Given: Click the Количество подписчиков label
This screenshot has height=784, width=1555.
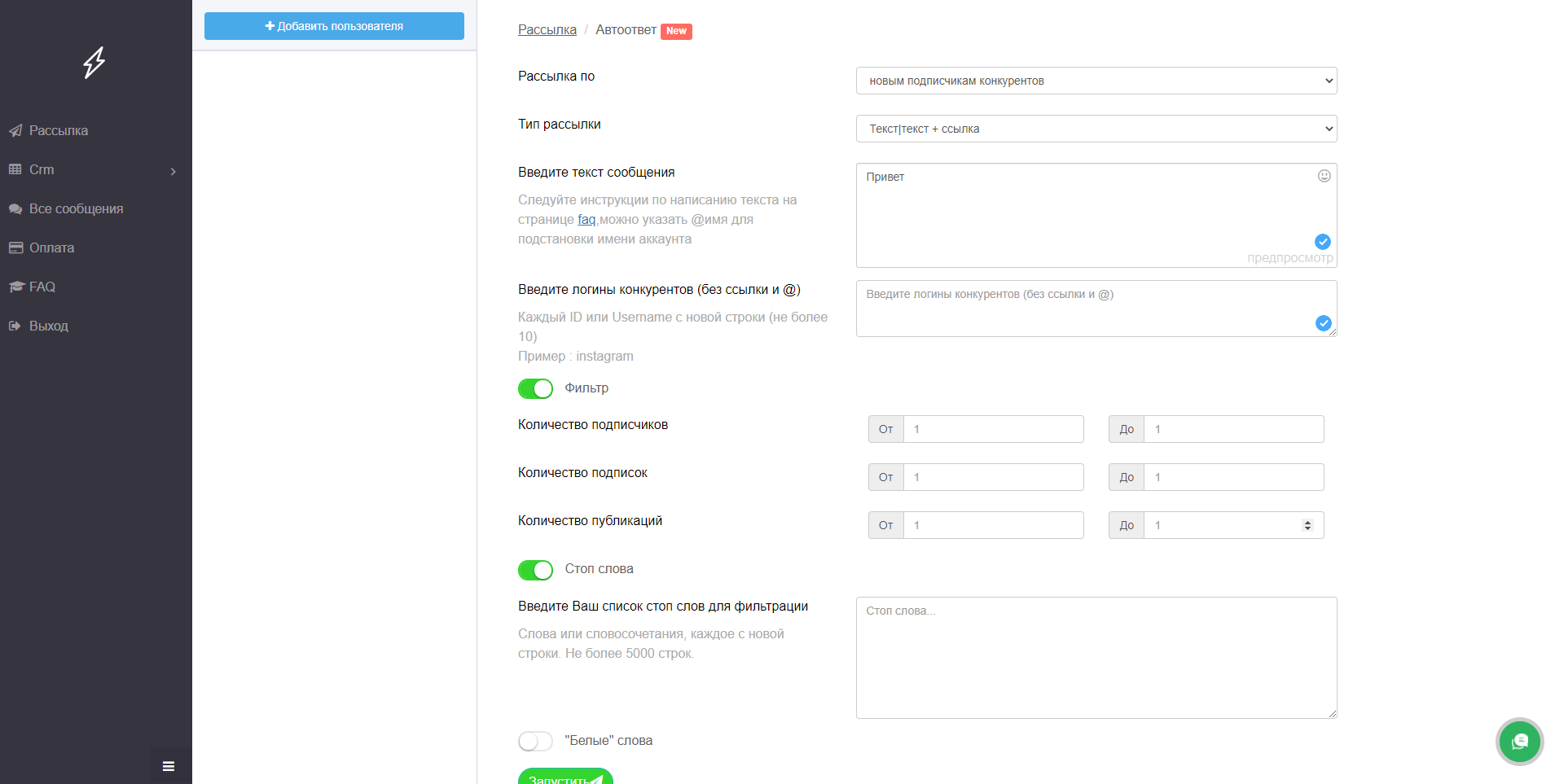Looking at the screenshot, I should (x=593, y=424).
